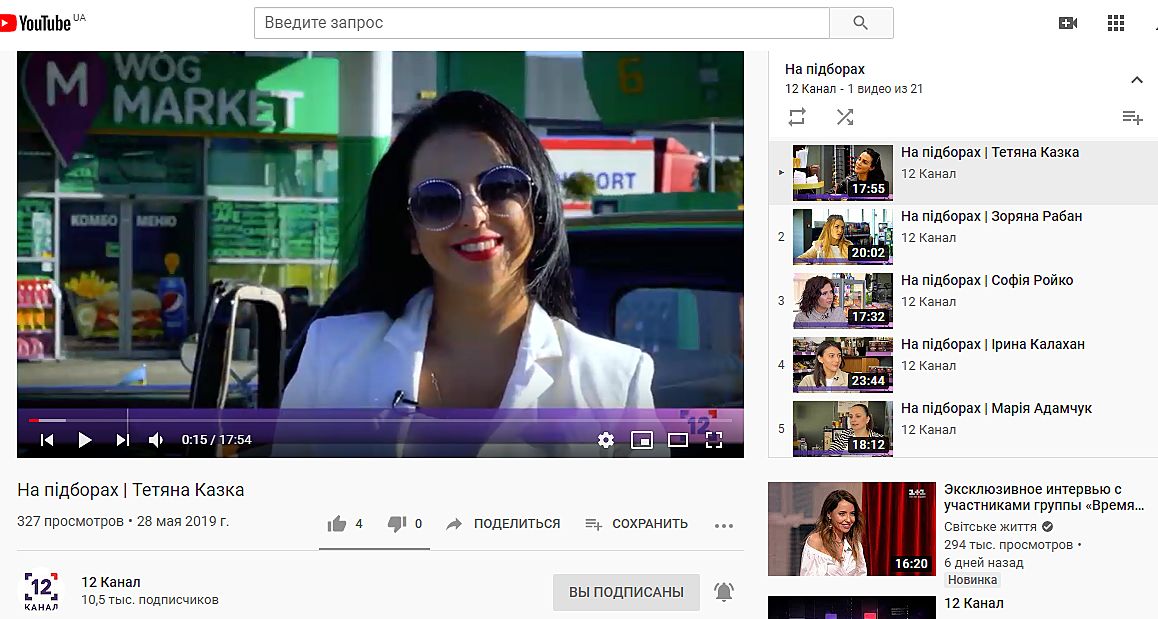Click the notification bell icon
The image size is (1158, 619).
[723, 592]
